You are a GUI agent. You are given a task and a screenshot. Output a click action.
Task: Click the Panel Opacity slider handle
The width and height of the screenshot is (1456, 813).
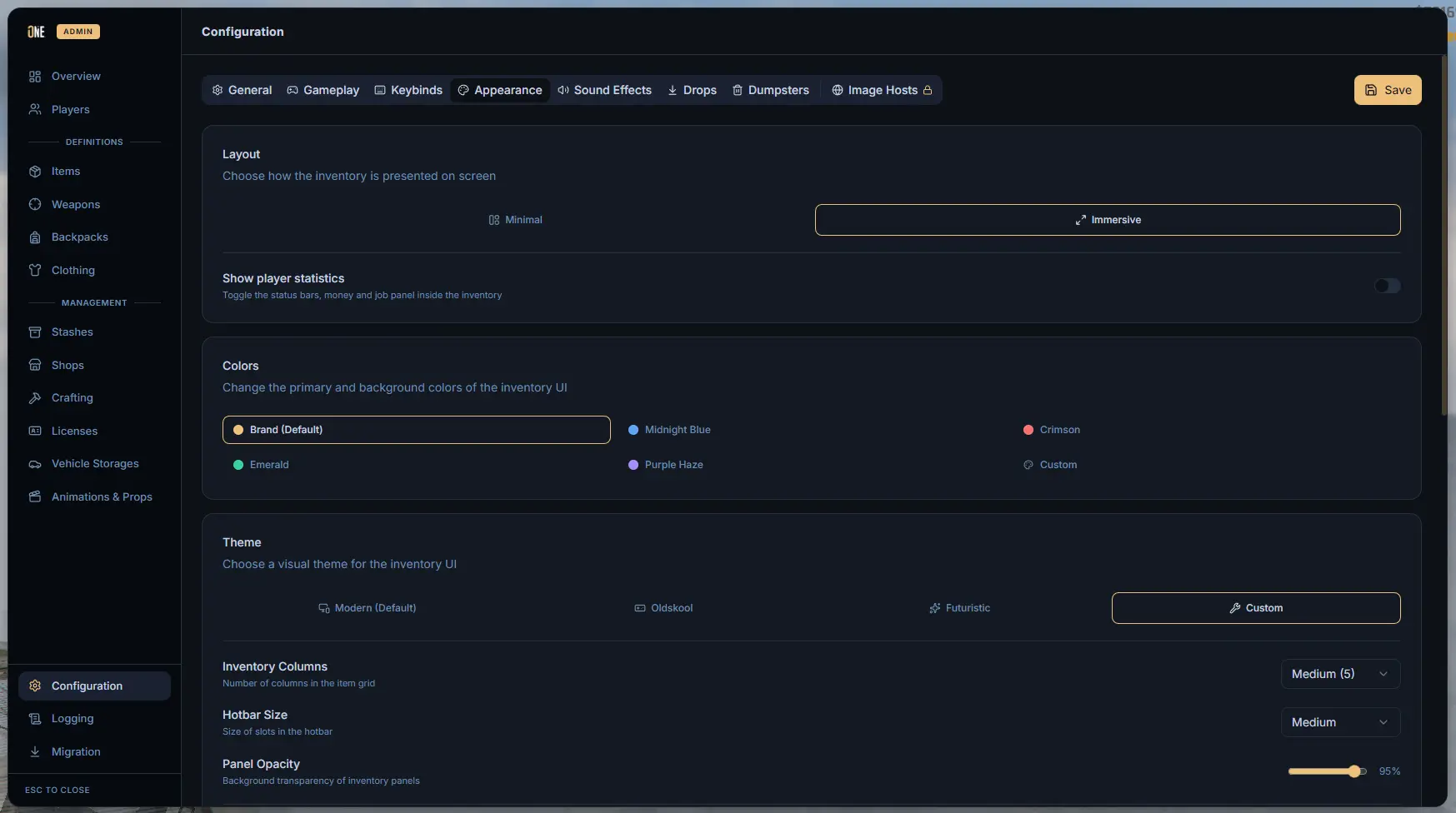click(x=1355, y=771)
